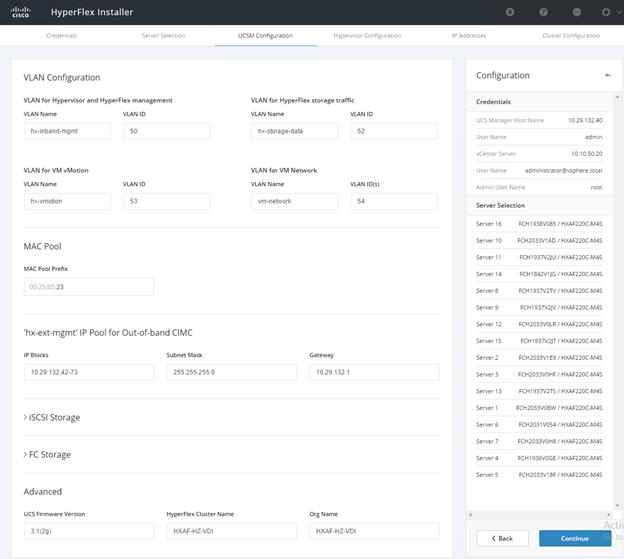Click the info icon in the header
Image resolution: width=624 pixels, height=559 pixels.
click(x=510, y=12)
